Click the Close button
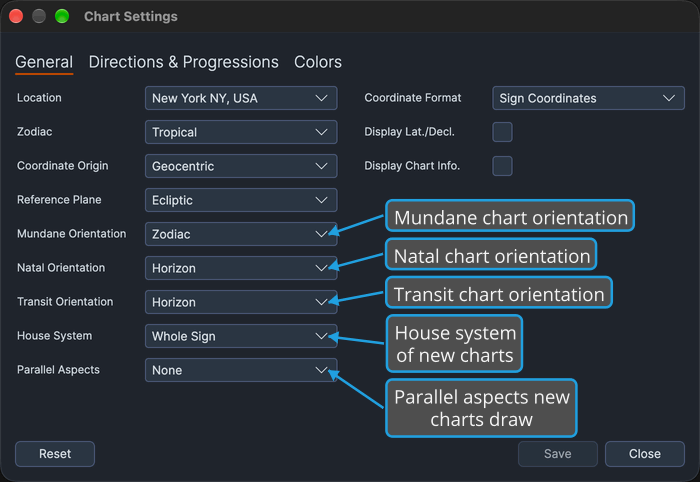 pyautogui.click(x=645, y=454)
